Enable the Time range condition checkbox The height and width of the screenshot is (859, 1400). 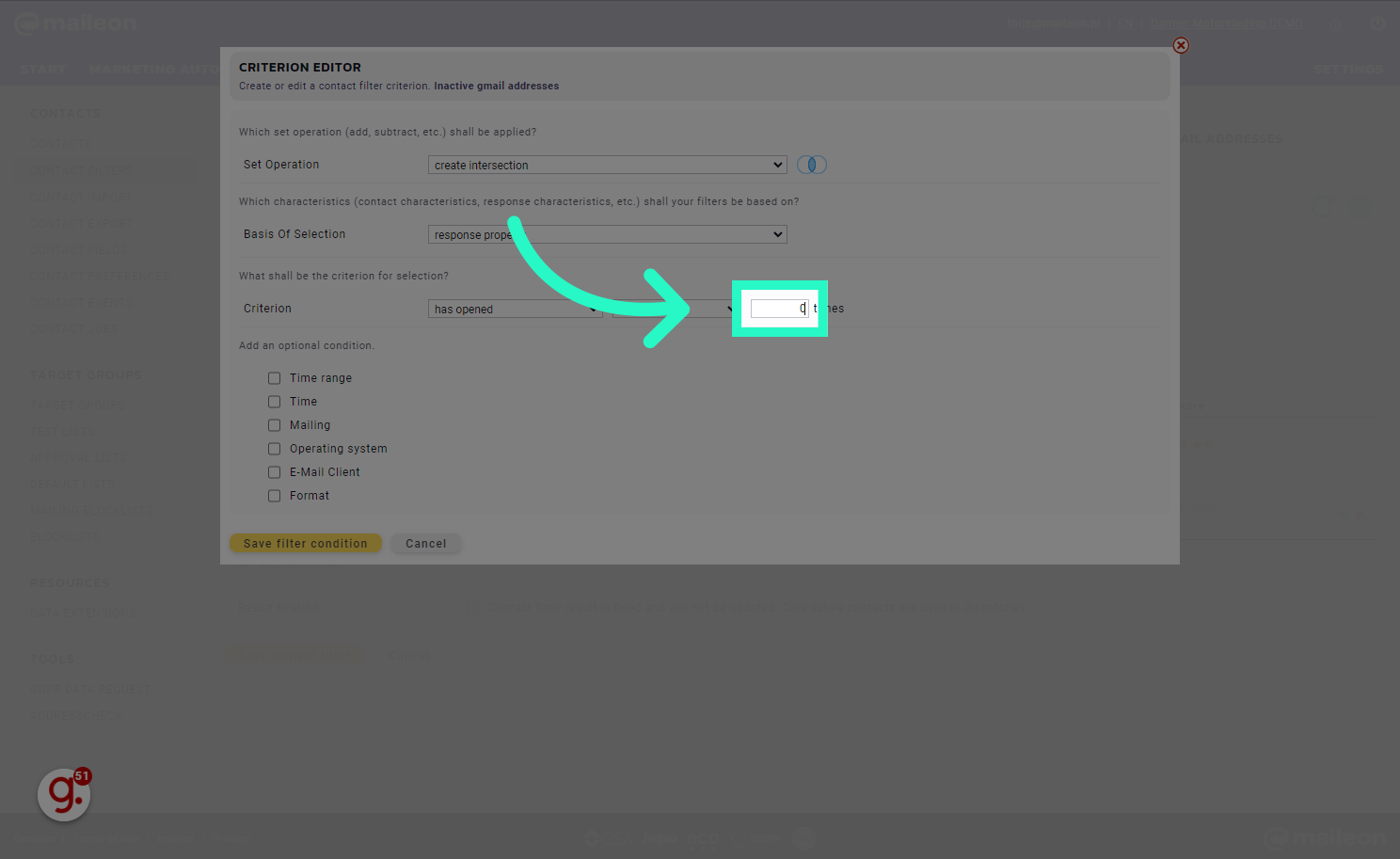click(275, 378)
